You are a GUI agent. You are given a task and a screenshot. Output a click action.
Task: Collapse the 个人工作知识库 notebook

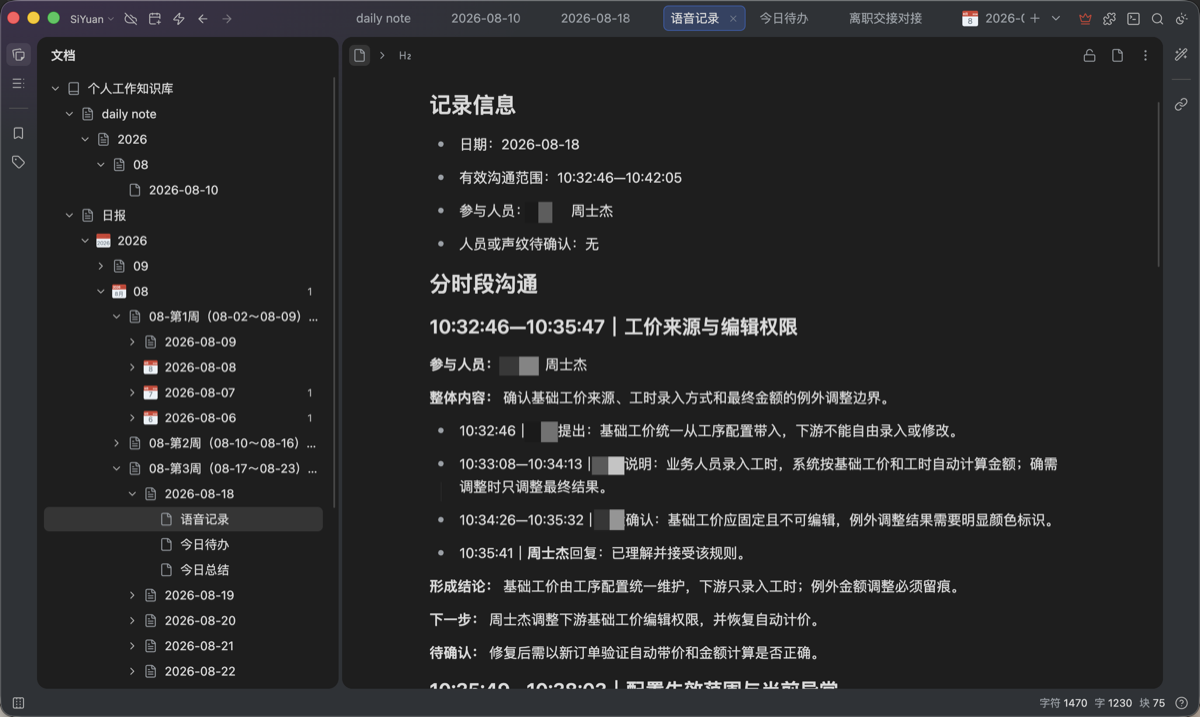[56, 89]
